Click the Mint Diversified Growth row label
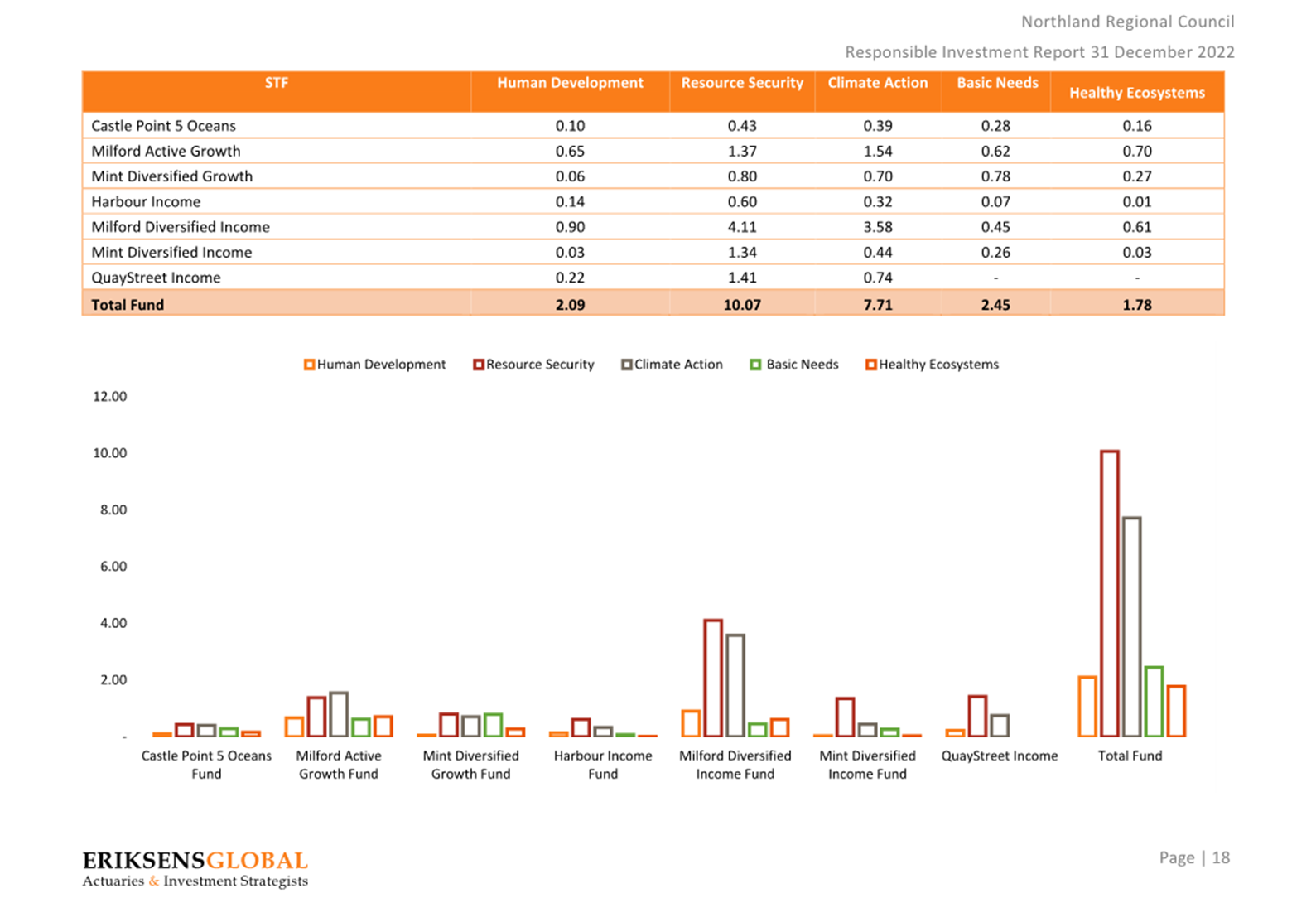 171,176
